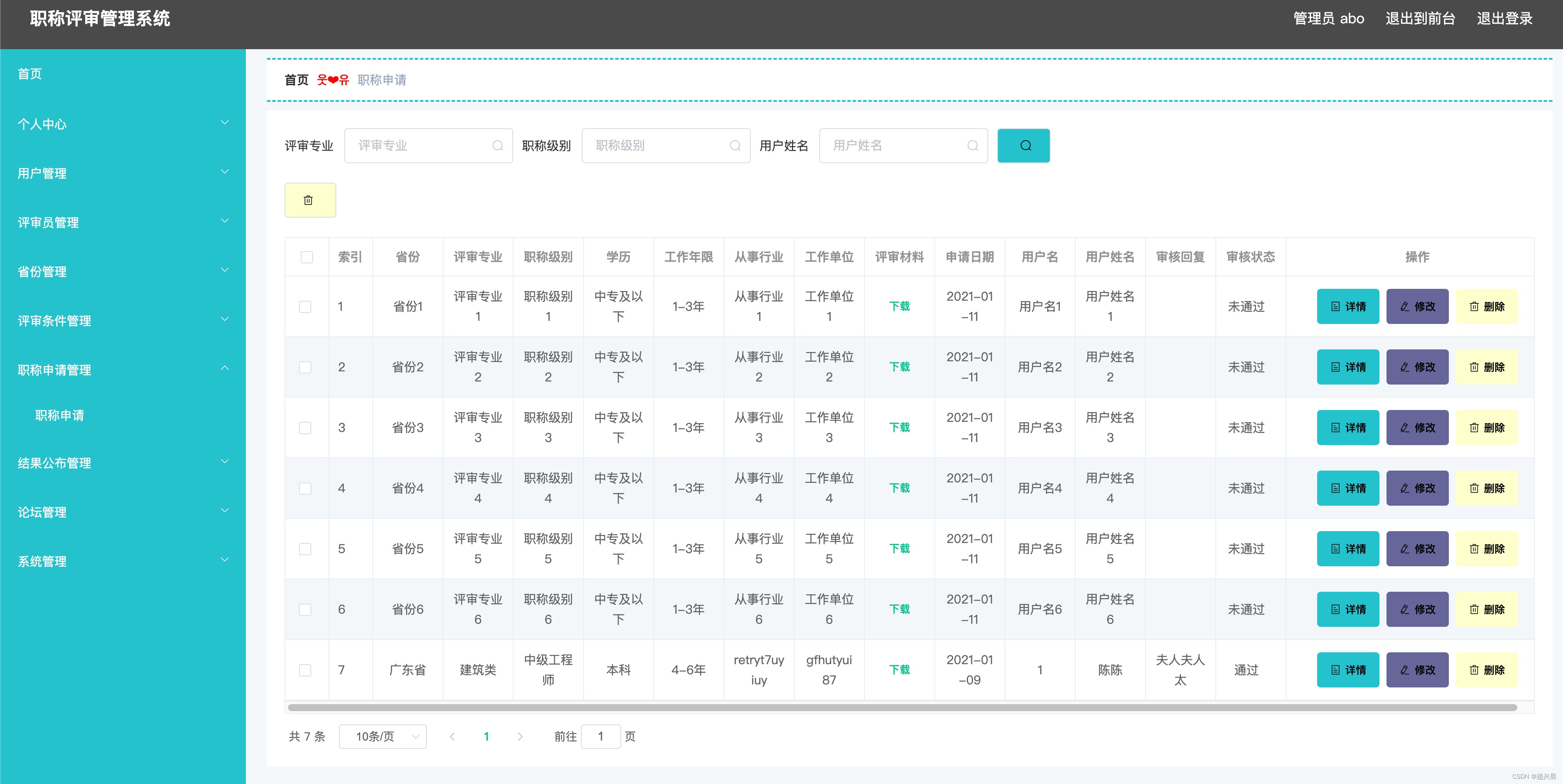1563x784 pixels.
Task: Click 修改 for row 1 省份1
Action: [x=1417, y=306]
